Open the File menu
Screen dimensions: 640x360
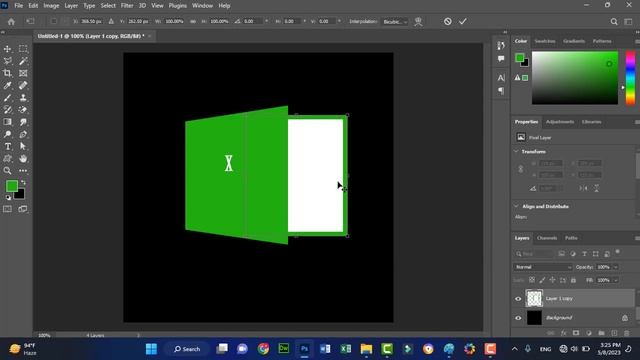coord(19,6)
